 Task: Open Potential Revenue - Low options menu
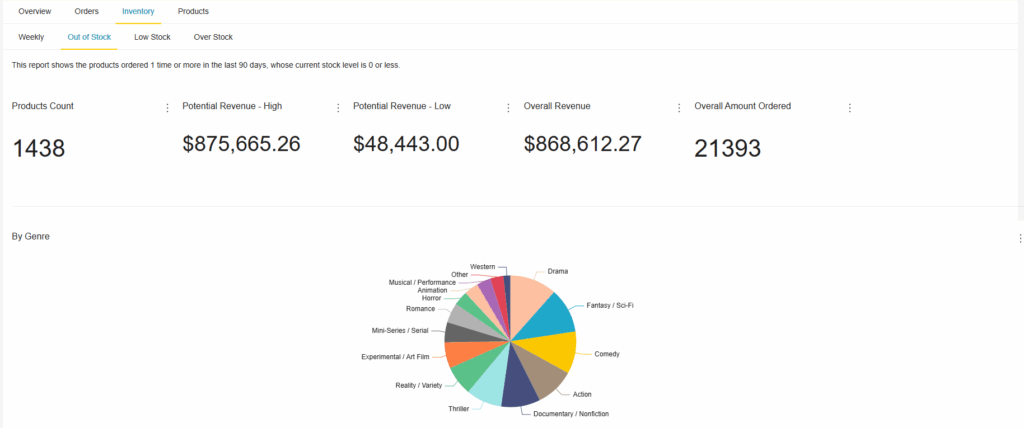click(x=509, y=108)
